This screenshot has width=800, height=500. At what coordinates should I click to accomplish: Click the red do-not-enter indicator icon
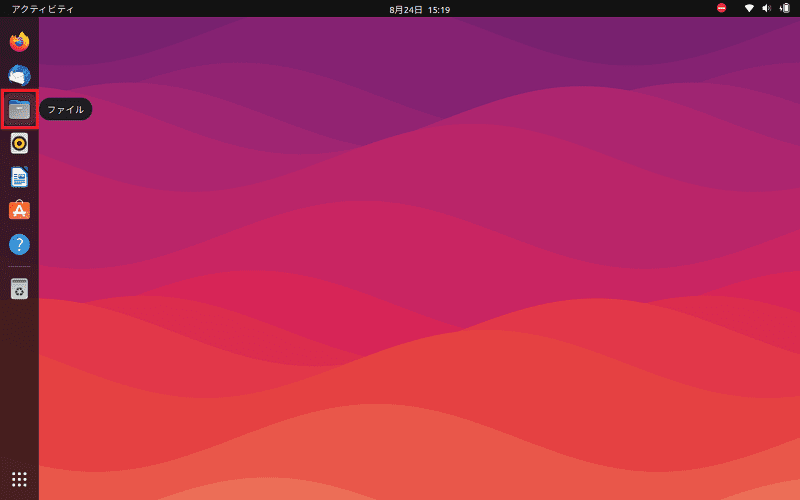(721, 8)
